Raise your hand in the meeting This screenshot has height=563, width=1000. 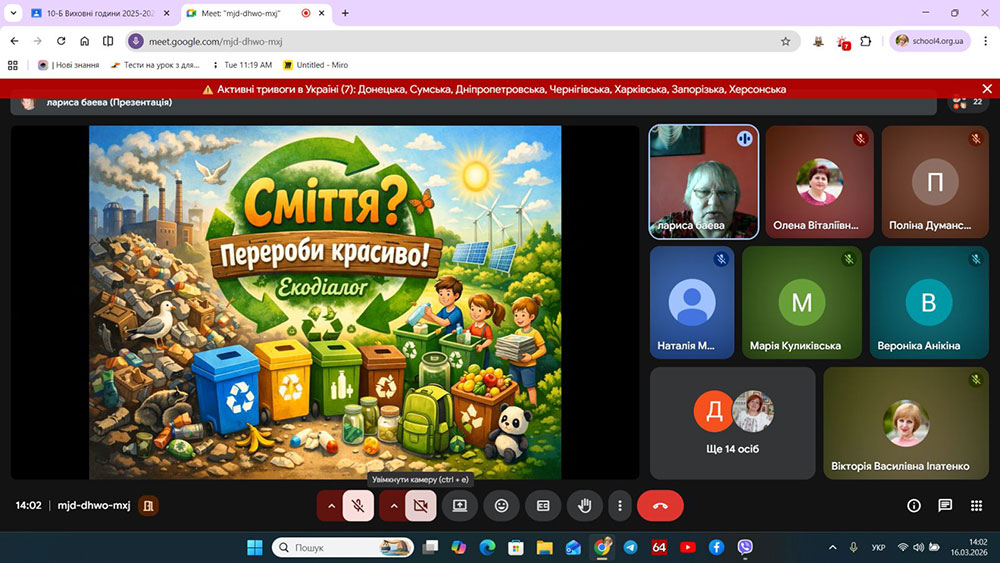[x=585, y=506]
